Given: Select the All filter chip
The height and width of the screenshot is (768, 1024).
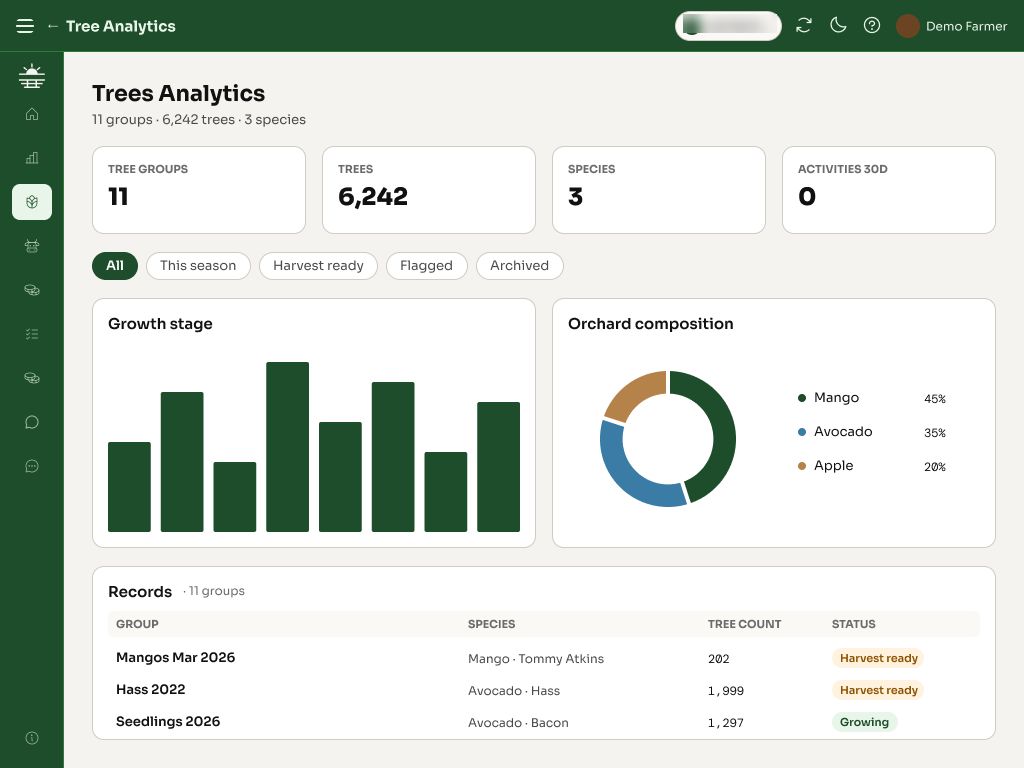Looking at the screenshot, I should (x=115, y=266).
